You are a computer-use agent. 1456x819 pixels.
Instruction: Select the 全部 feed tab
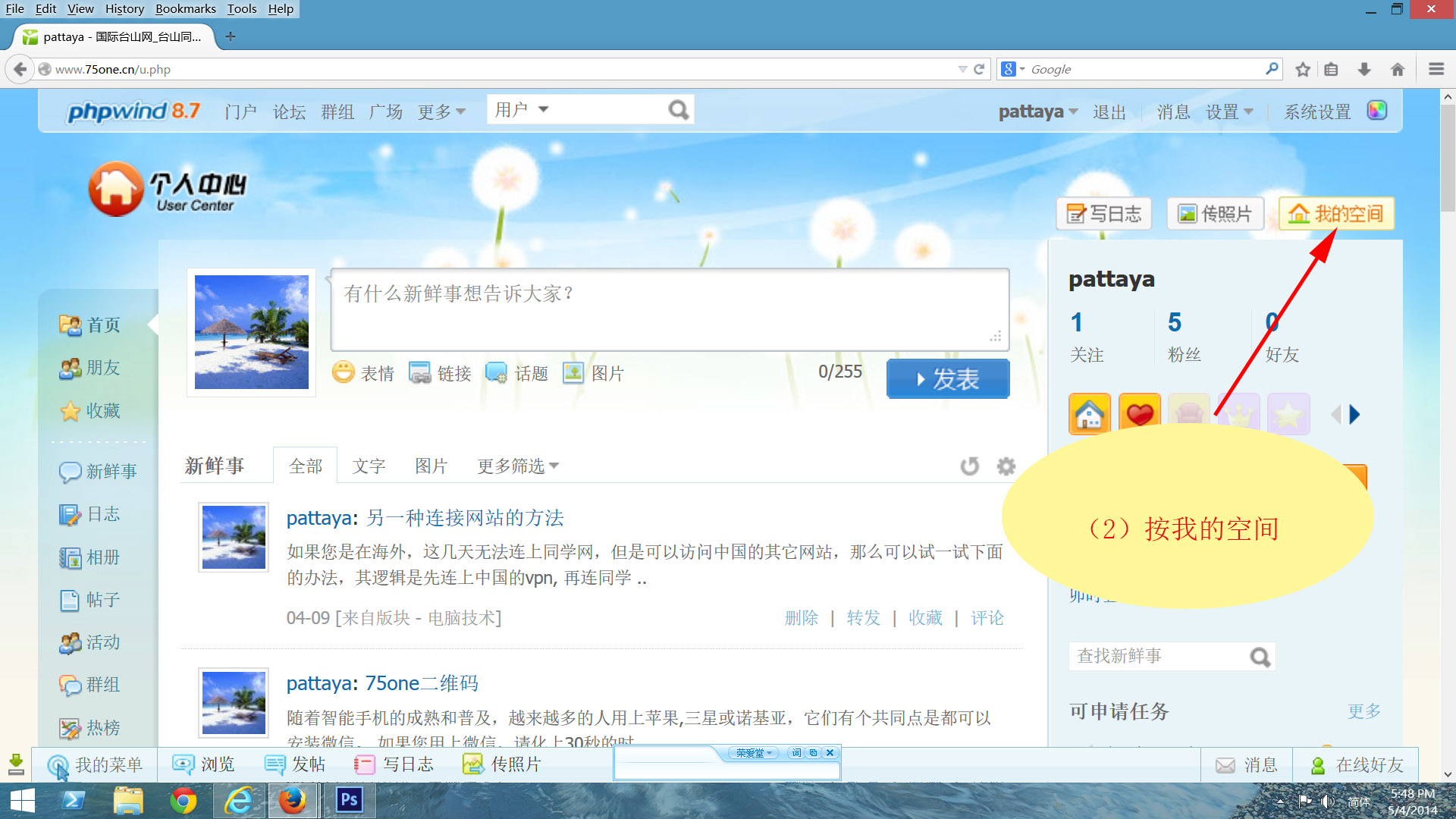pos(306,466)
